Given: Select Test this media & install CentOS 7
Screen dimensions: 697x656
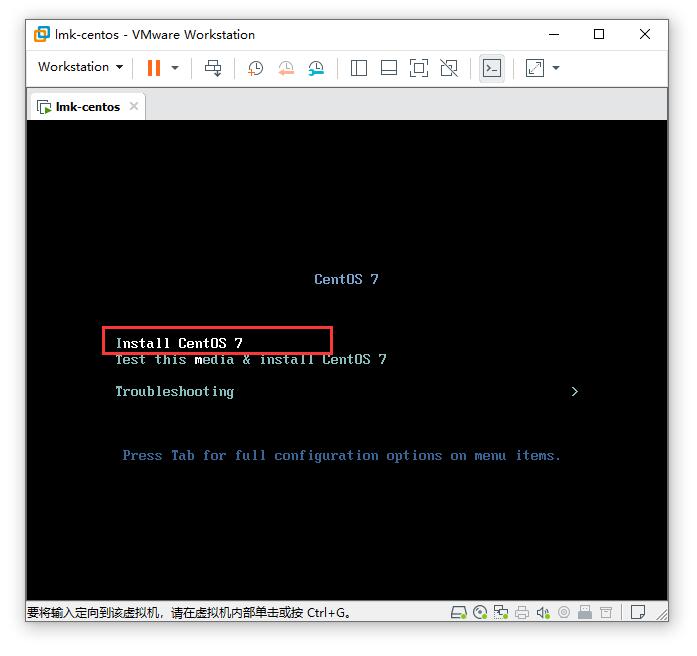Looking at the screenshot, I should click(x=251, y=359).
